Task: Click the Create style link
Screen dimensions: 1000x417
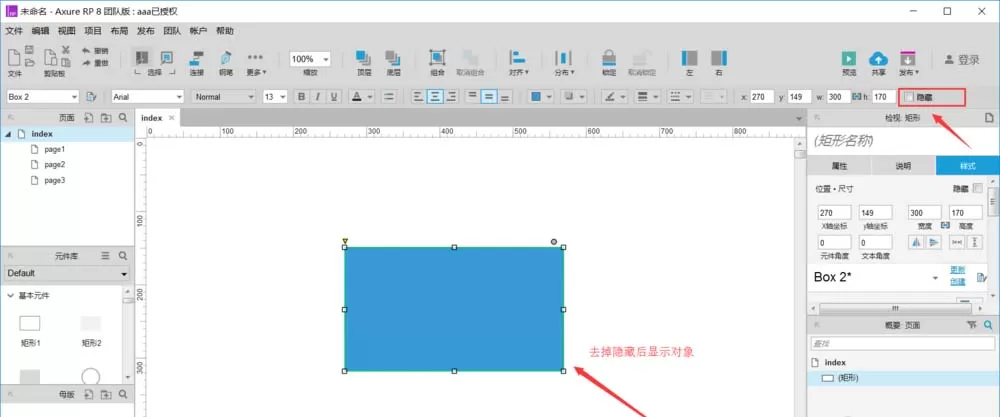Action: click(957, 282)
